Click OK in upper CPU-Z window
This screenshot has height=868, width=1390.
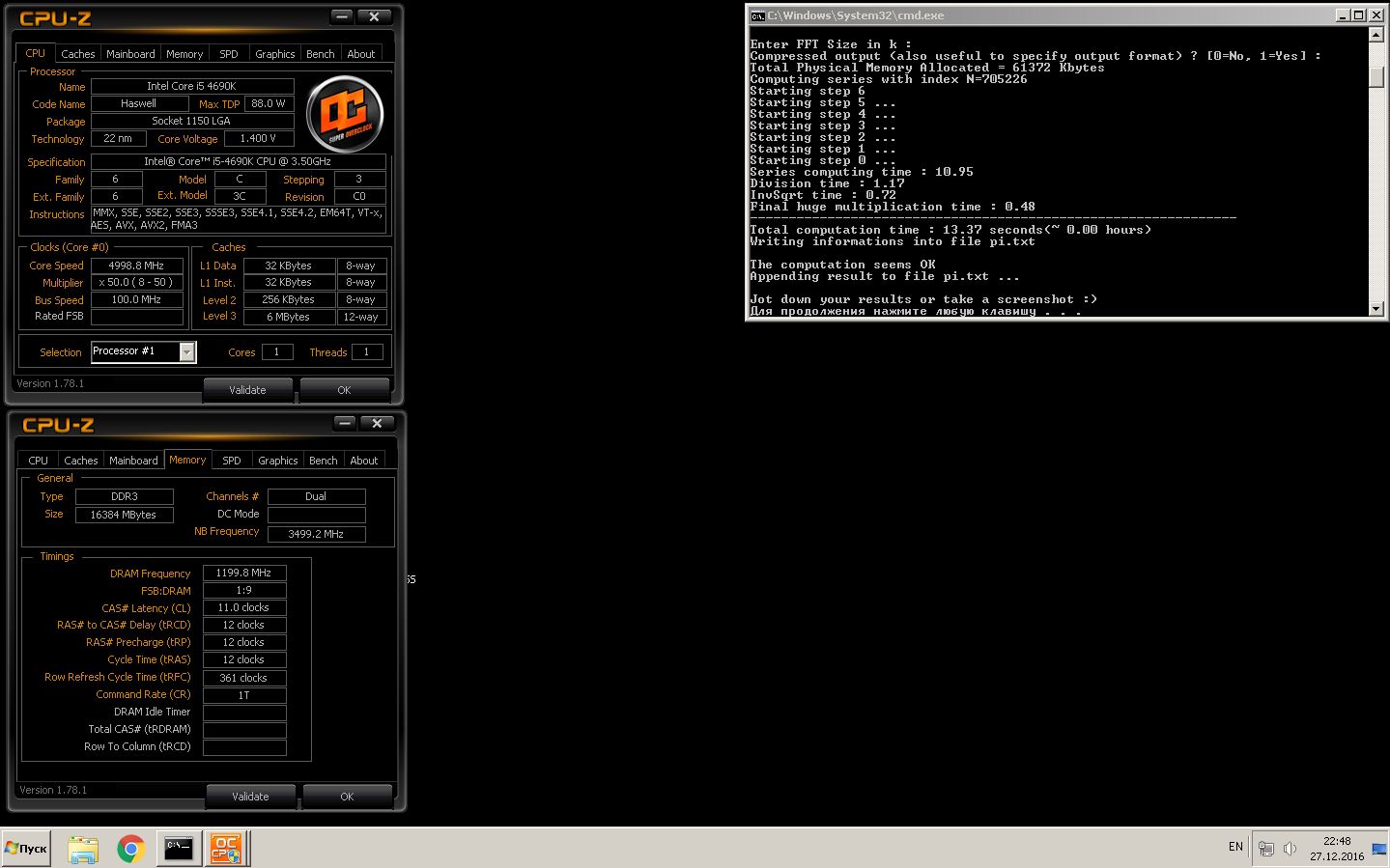(344, 390)
